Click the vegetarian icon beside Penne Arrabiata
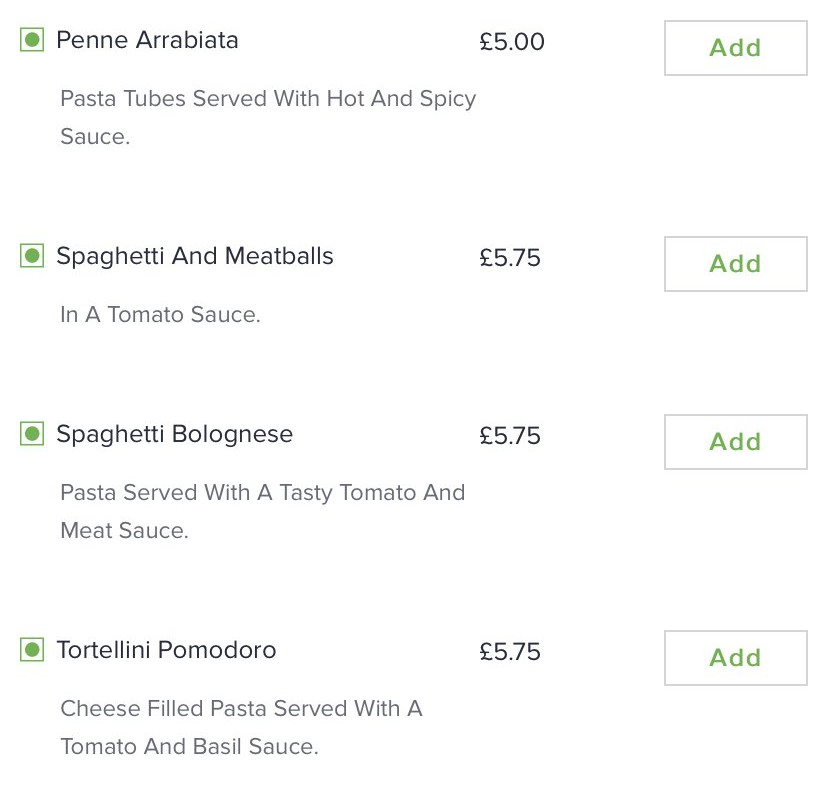The image size is (828, 808). [32, 40]
